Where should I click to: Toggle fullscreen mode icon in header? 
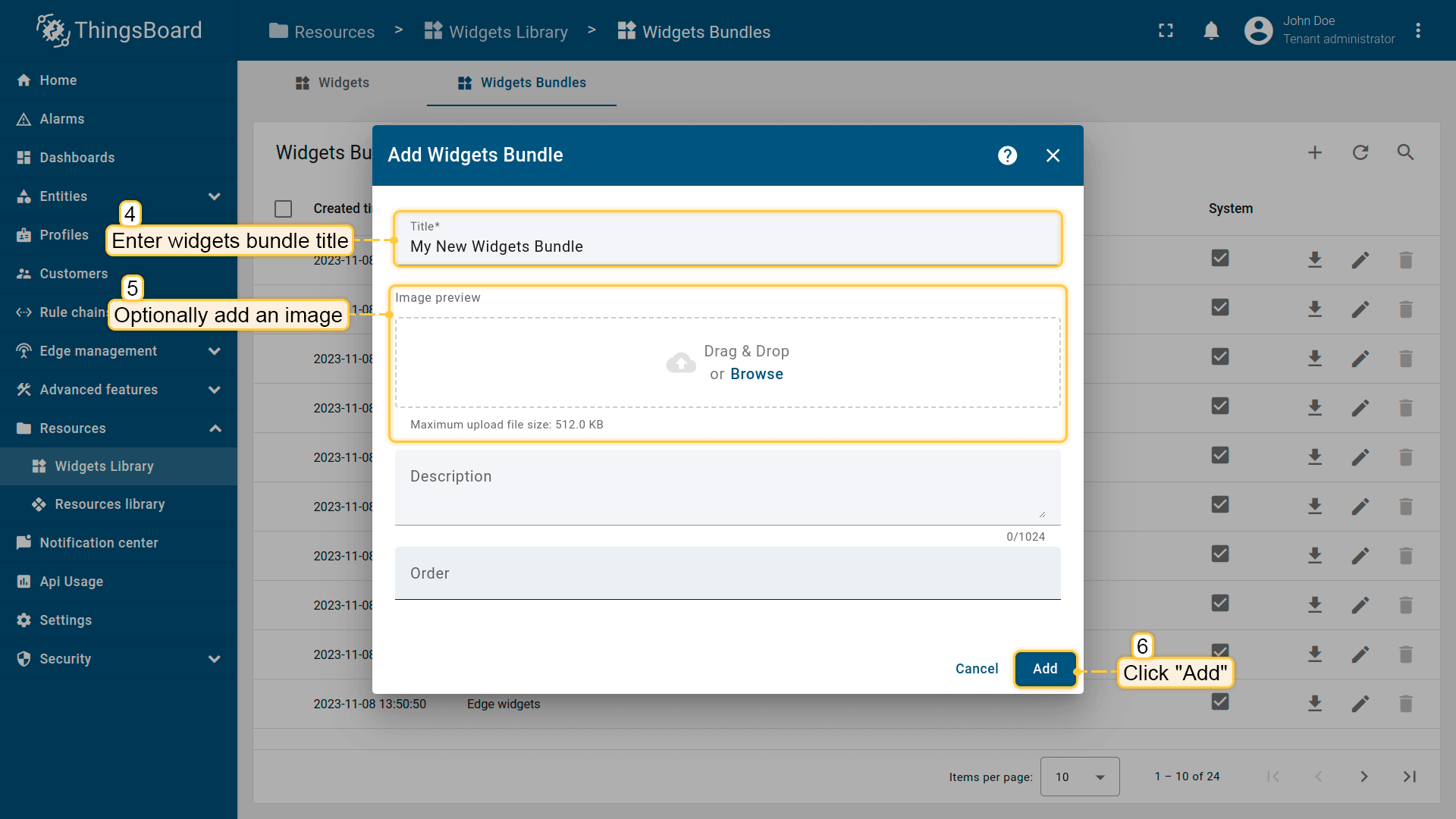pyautogui.click(x=1166, y=30)
